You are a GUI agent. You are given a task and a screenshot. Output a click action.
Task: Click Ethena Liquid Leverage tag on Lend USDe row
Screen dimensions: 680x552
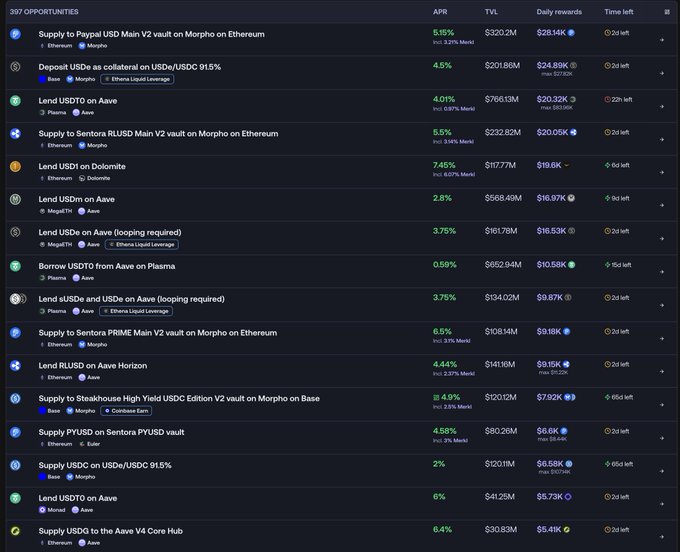(142, 245)
